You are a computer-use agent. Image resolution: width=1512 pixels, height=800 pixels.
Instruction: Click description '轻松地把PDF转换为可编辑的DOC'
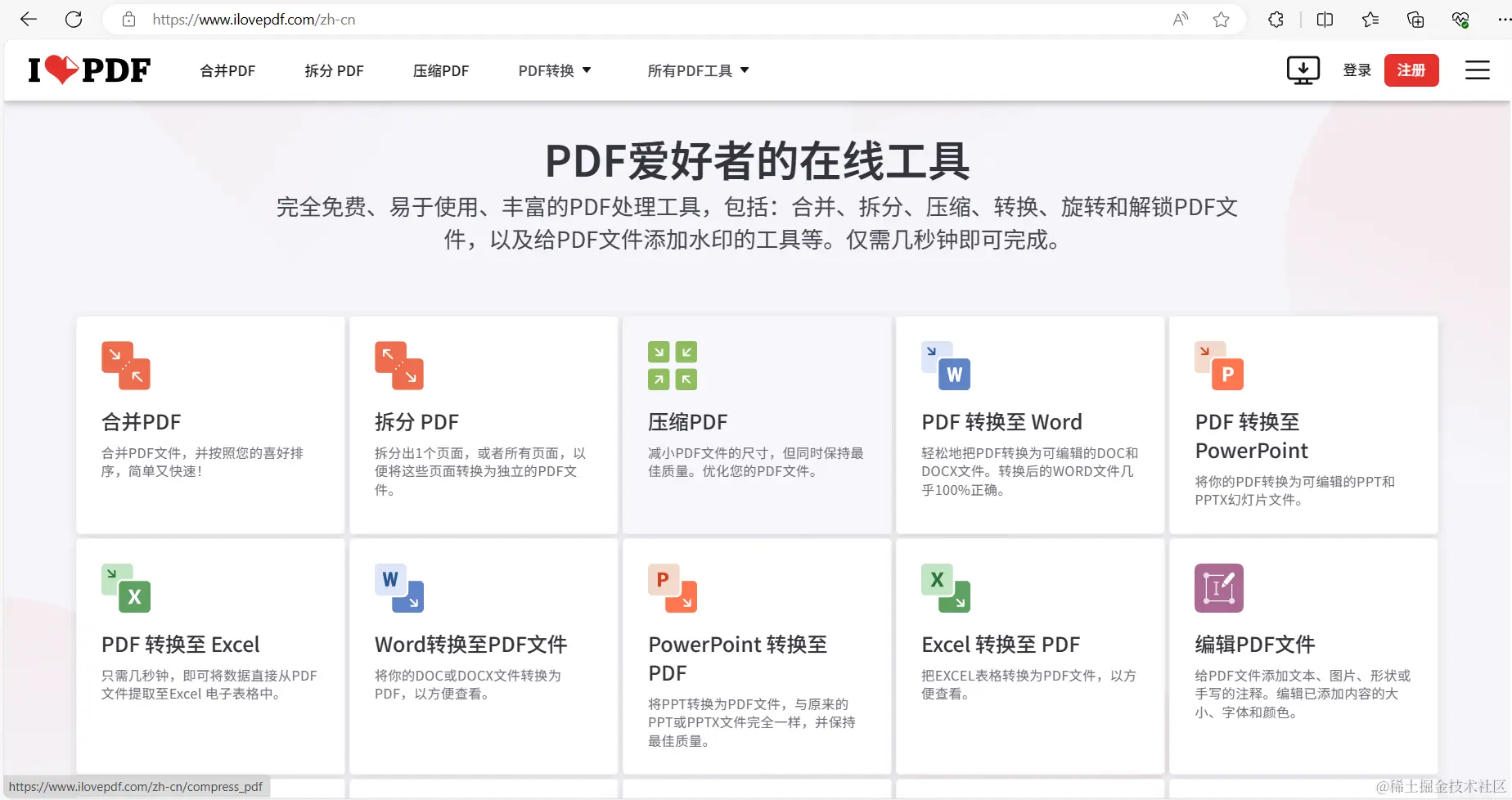1029,471
